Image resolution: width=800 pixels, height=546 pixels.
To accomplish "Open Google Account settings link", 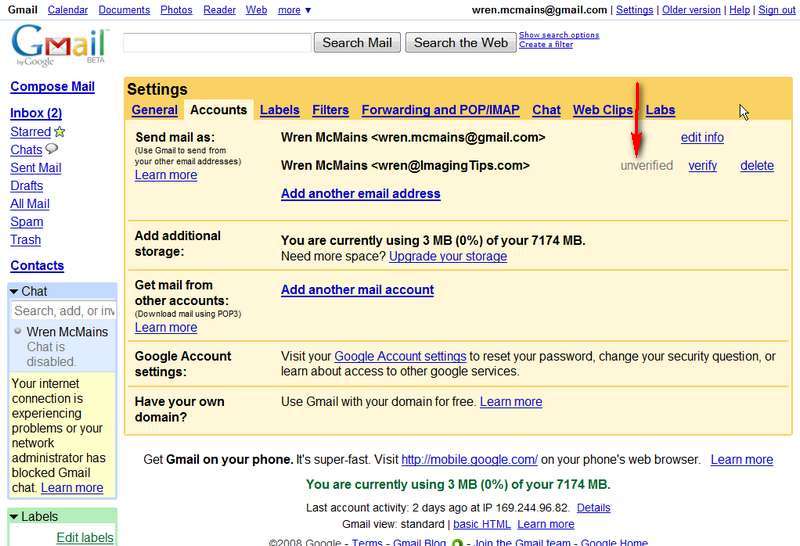I will 401,356.
